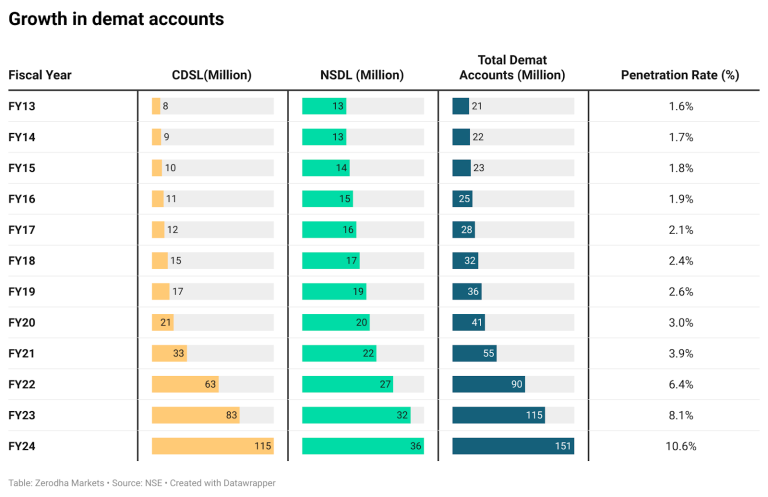Click the FY24 CDSL bar showing 115
The height and width of the screenshot is (497, 768).
212,446
